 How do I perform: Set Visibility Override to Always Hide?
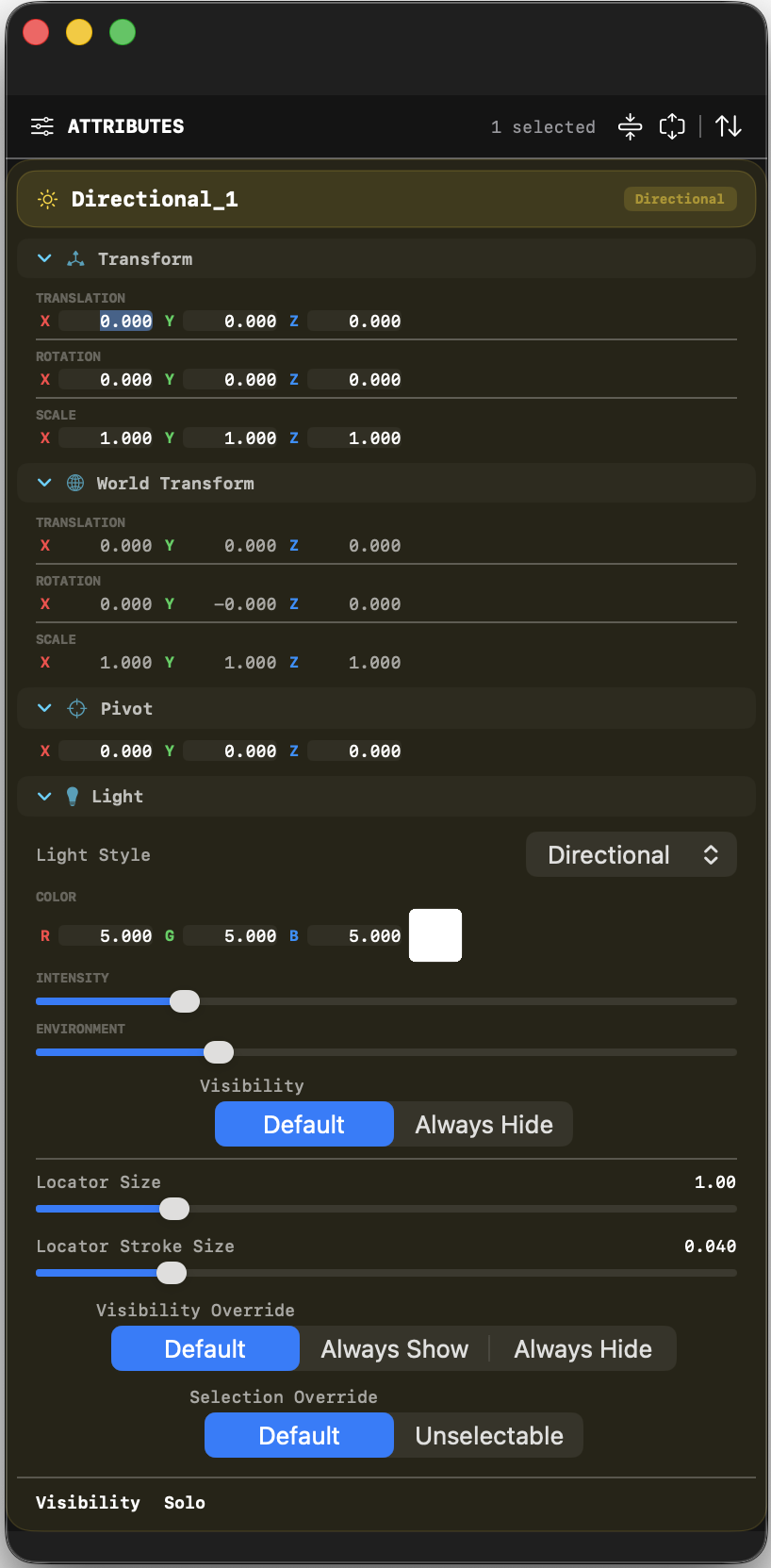click(x=582, y=1348)
